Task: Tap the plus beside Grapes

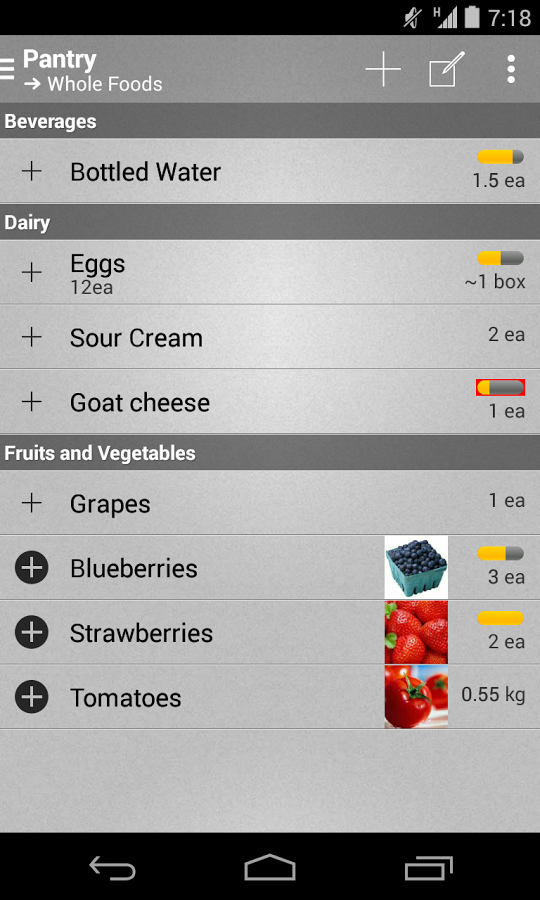Action: [32, 503]
